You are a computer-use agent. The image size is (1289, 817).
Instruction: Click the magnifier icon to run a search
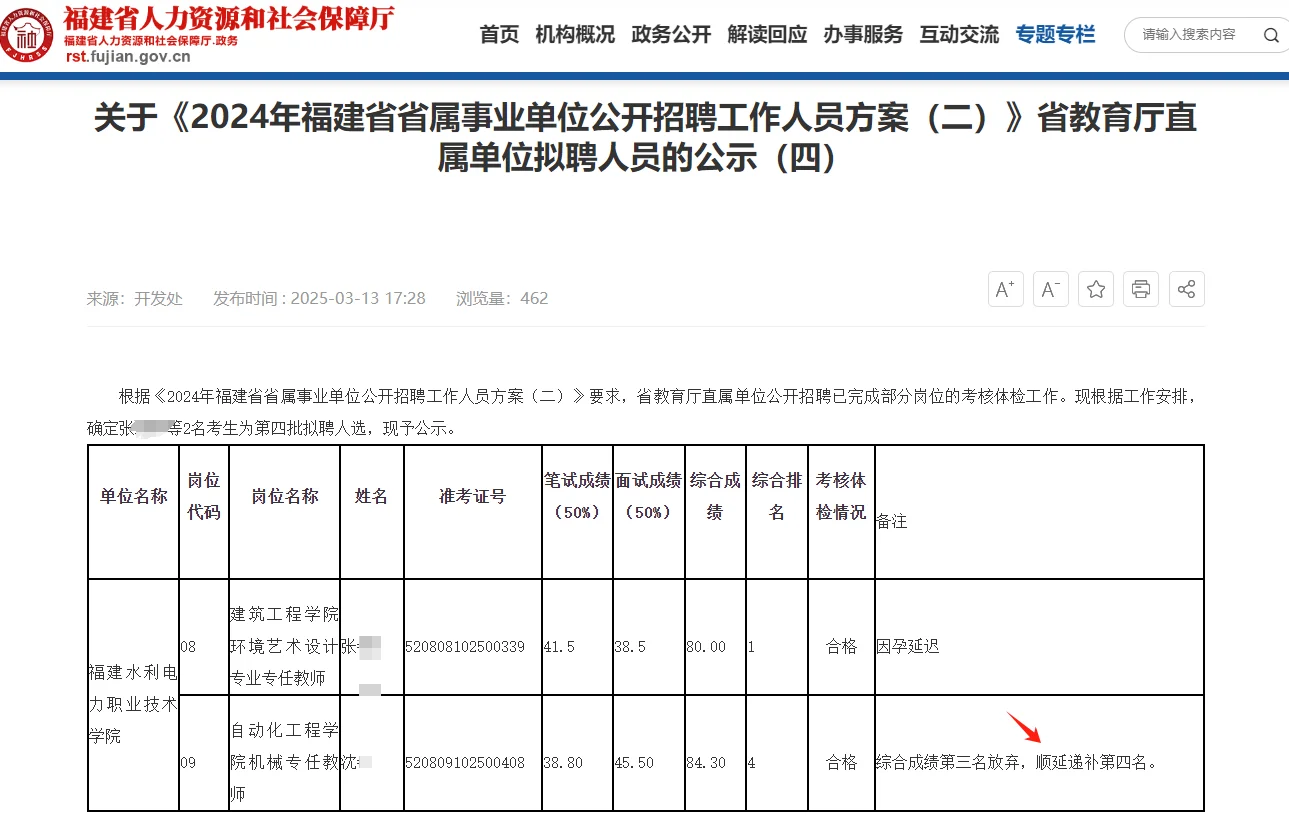(x=1270, y=34)
